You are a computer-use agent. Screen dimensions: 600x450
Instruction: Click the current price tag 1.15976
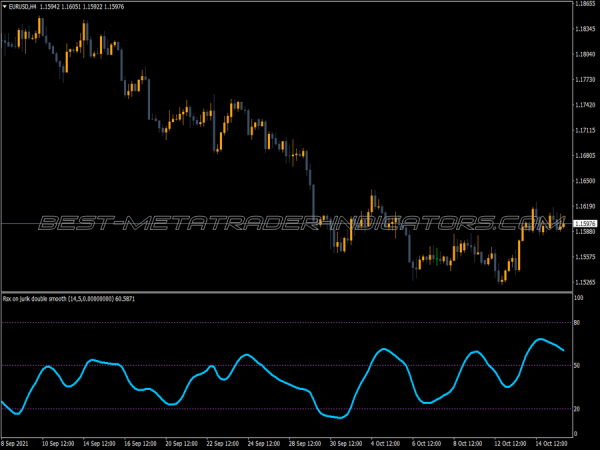click(586, 223)
